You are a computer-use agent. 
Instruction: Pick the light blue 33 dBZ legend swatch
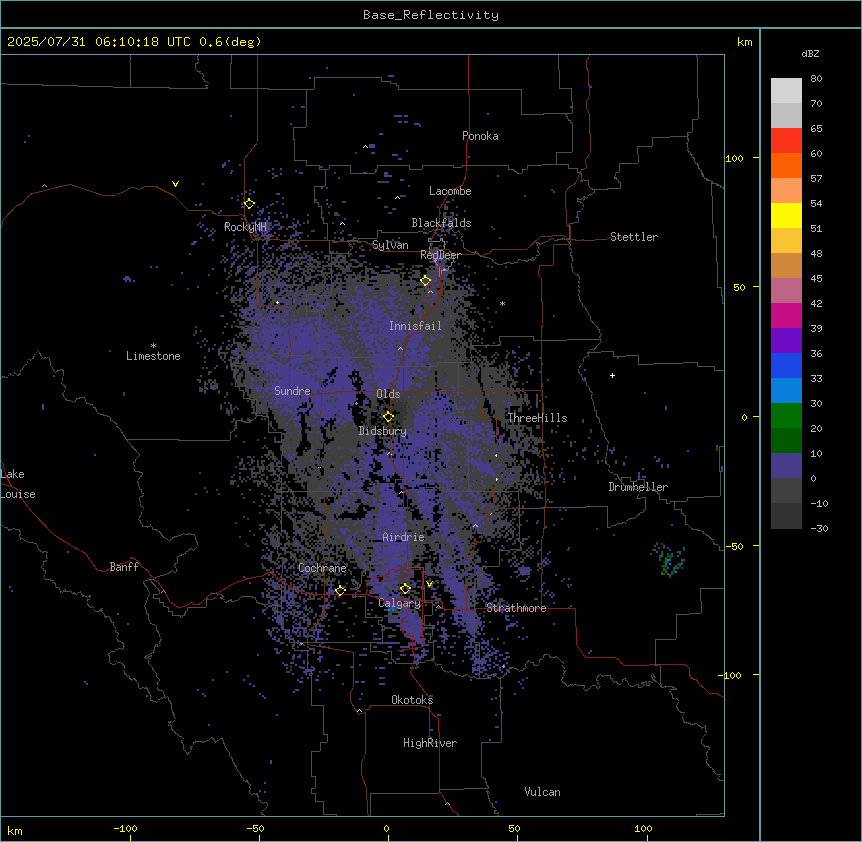pyautogui.click(x=786, y=391)
